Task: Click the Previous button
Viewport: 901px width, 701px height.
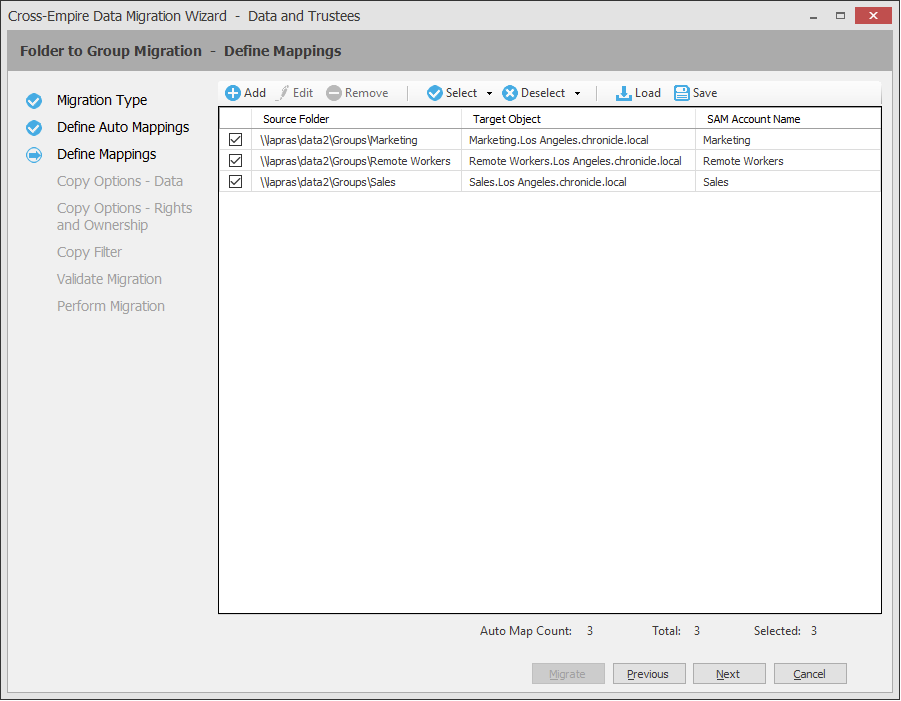Action: click(x=648, y=674)
